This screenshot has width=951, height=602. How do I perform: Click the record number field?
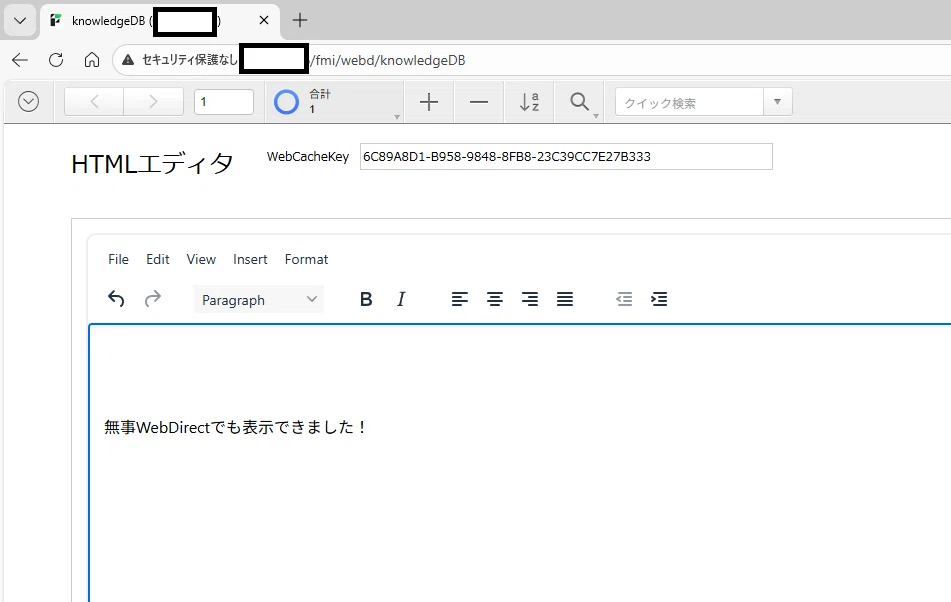224,102
